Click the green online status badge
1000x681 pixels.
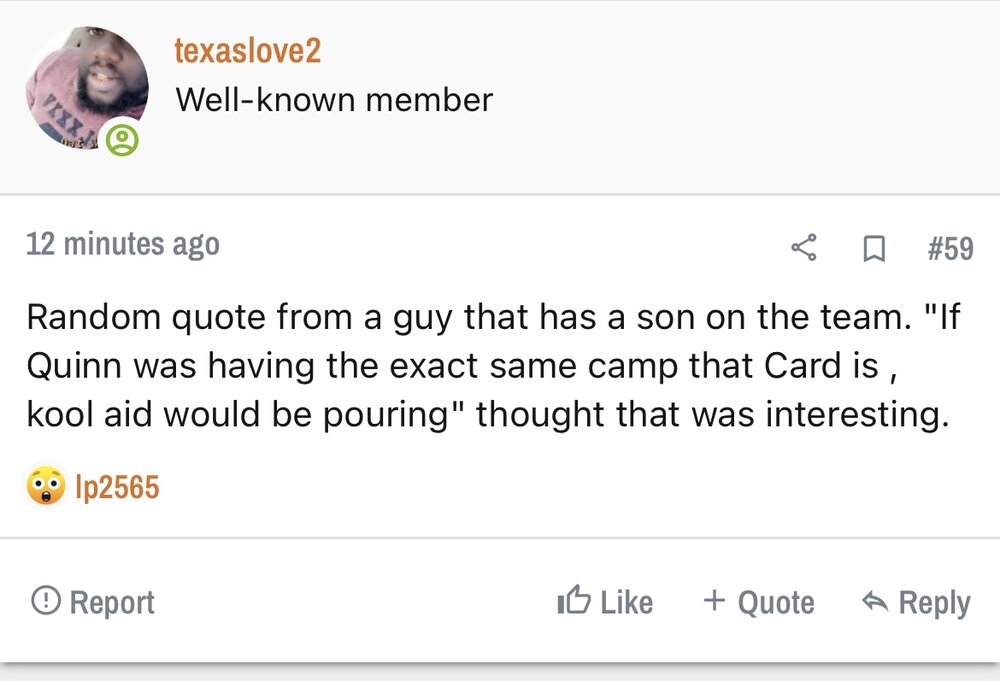pyautogui.click(x=123, y=141)
